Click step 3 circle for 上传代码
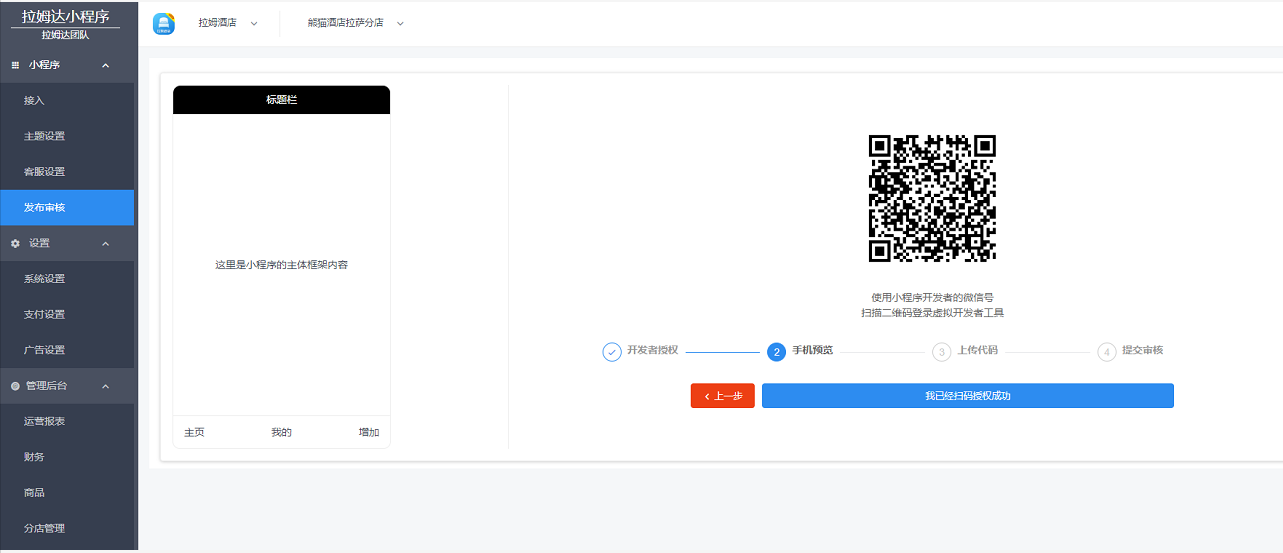The height and width of the screenshot is (553, 1283). coord(942,352)
